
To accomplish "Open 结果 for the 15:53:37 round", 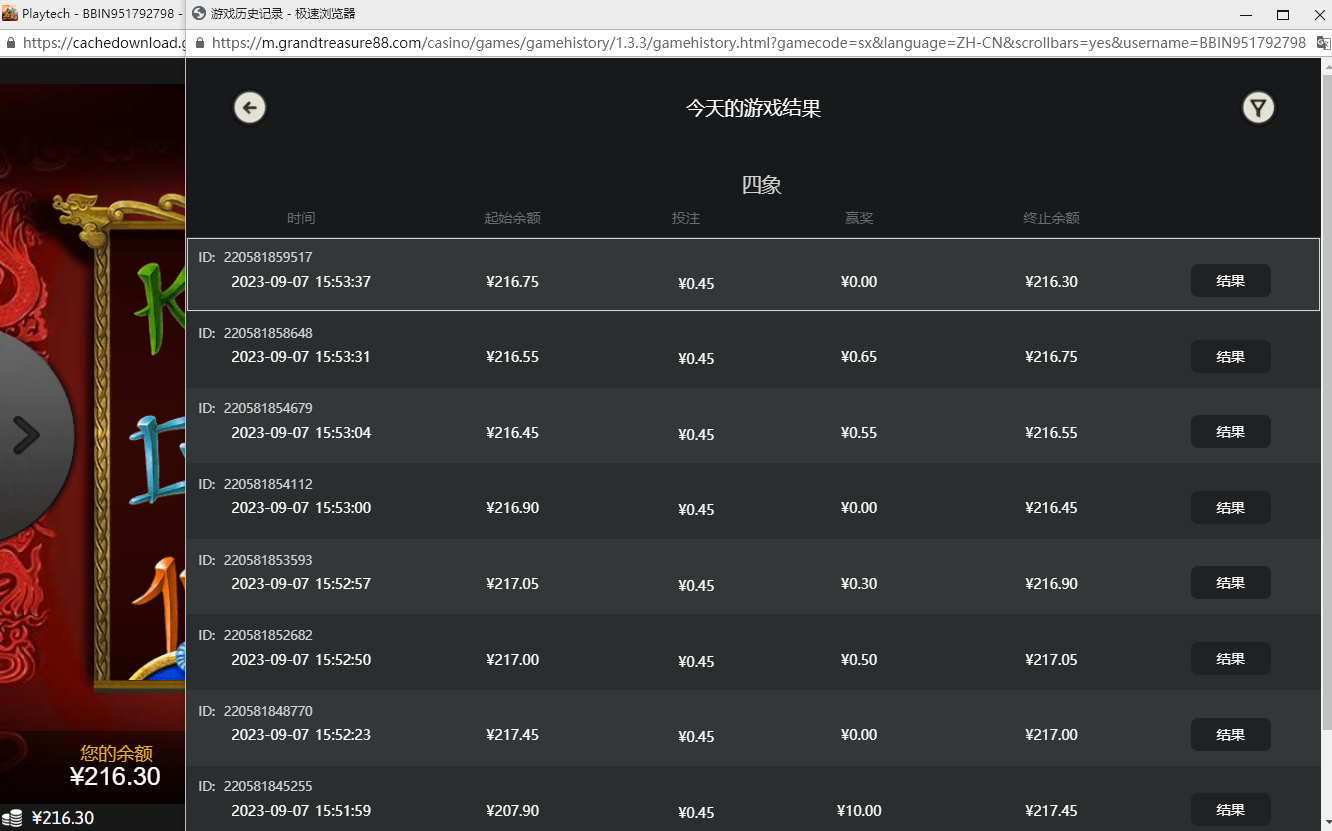I will point(1230,281).
